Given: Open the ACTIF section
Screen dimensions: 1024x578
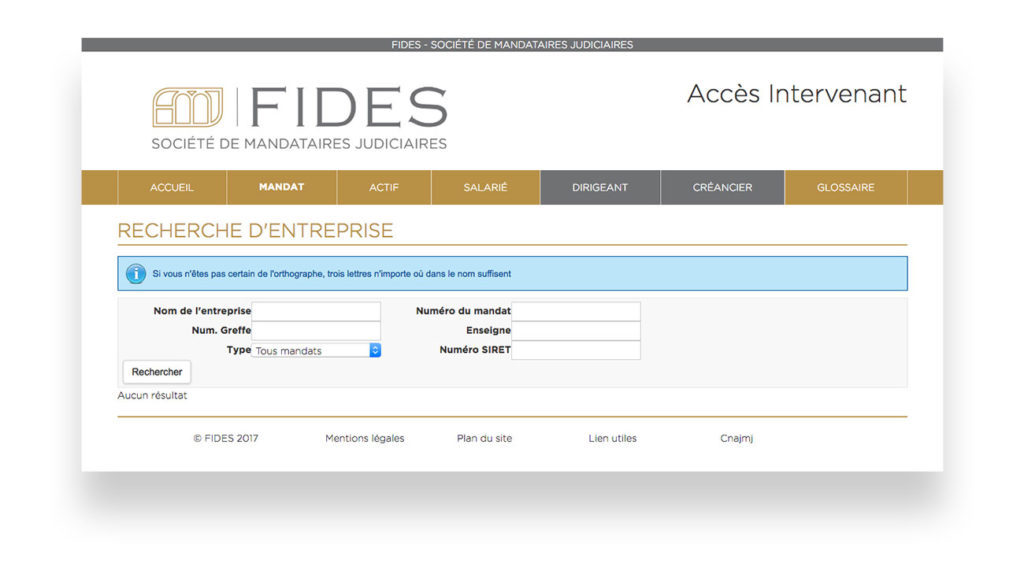Looking at the screenshot, I should pos(384,187).
